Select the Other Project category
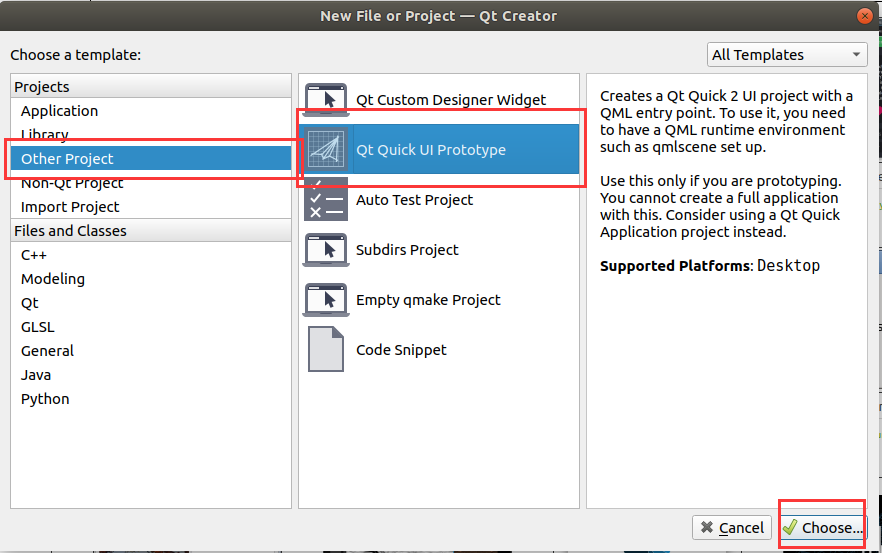The image size is (882, 553). [151, 159]
